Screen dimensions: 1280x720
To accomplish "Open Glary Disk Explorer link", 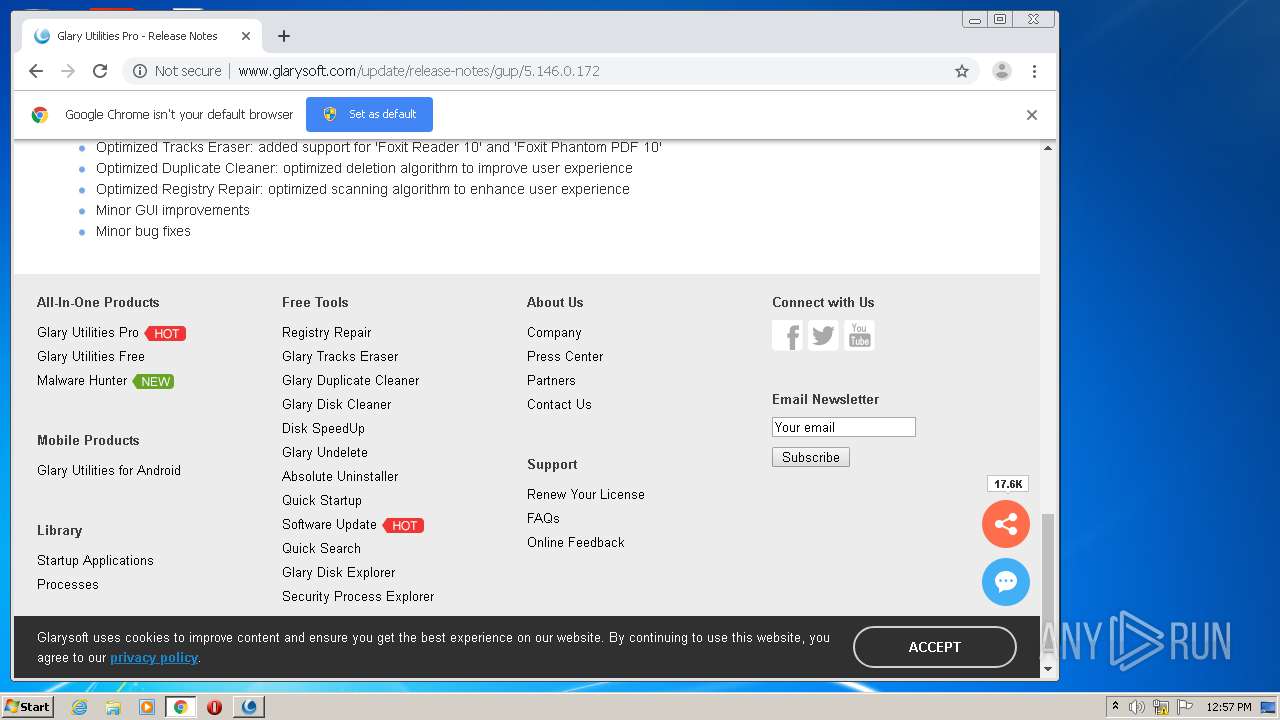I will [338, 572].
